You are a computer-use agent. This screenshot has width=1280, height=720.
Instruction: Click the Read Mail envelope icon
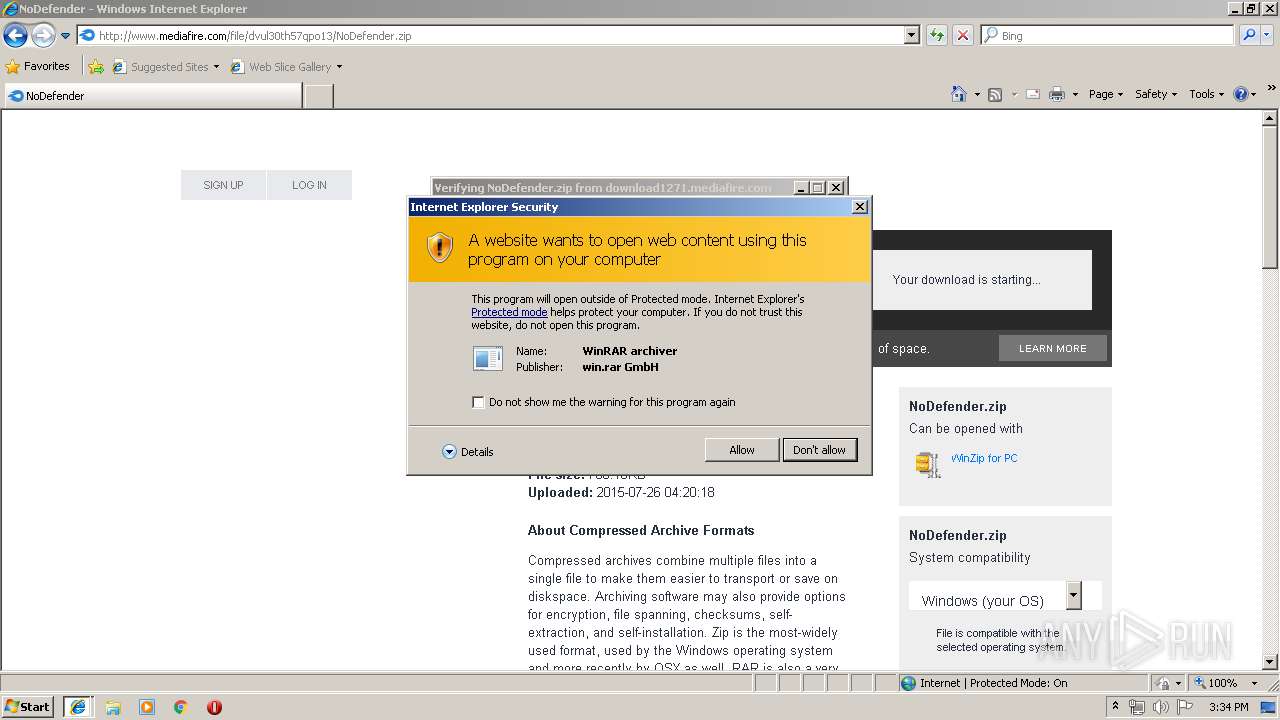tap(1033, 94)
